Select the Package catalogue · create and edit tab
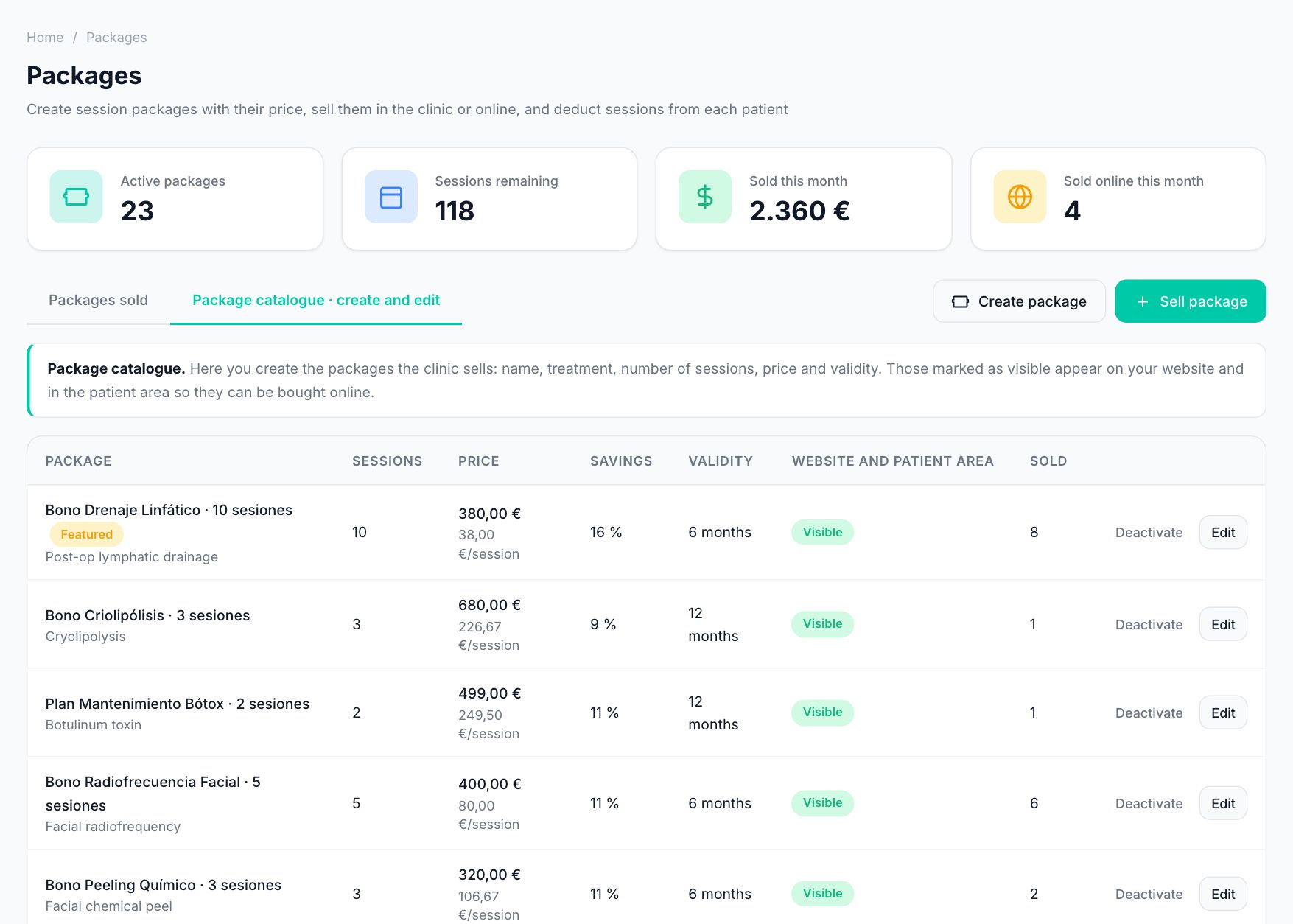 (316, 301)
